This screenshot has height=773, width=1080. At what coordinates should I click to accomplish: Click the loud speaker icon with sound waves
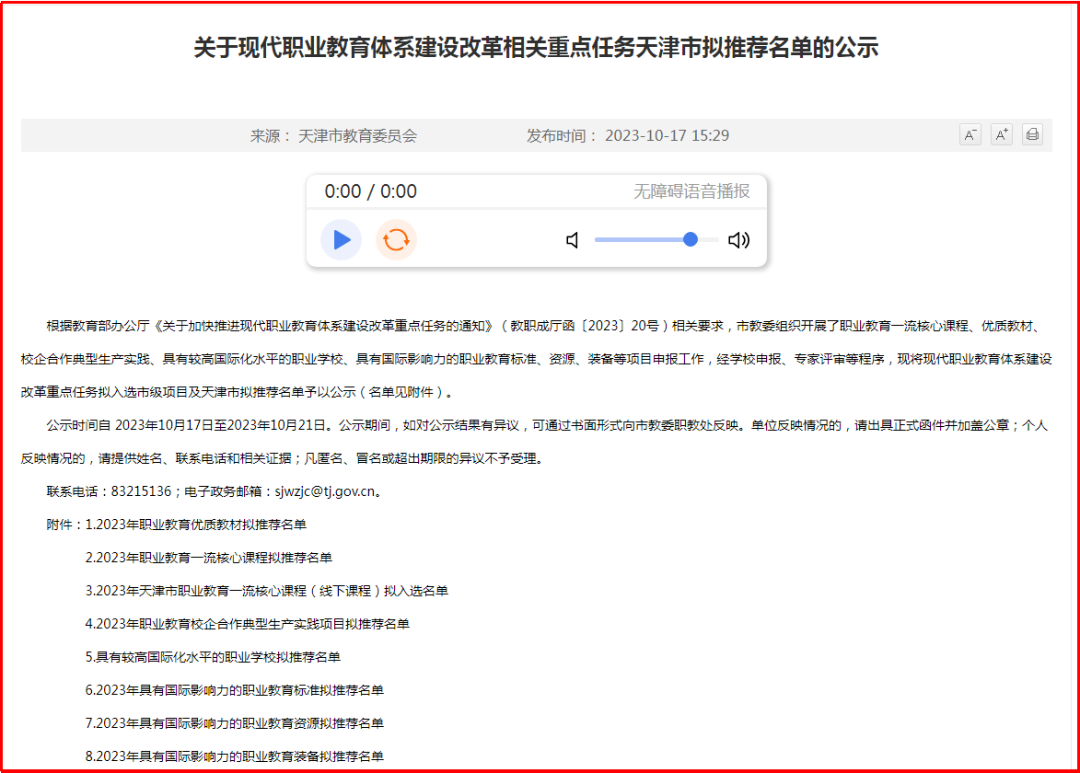point(739,240)
